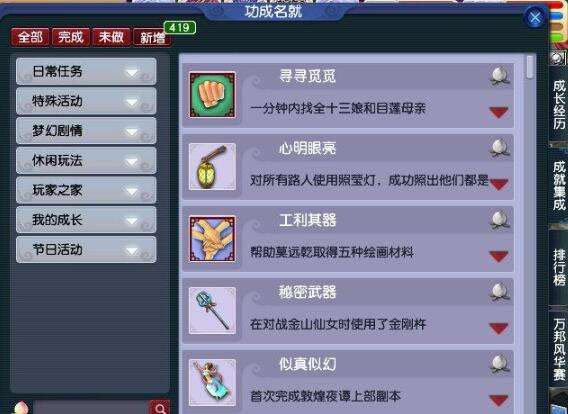
Task: Click the flying fairy icon of 似真似幻
Action: tap(212, 382)
